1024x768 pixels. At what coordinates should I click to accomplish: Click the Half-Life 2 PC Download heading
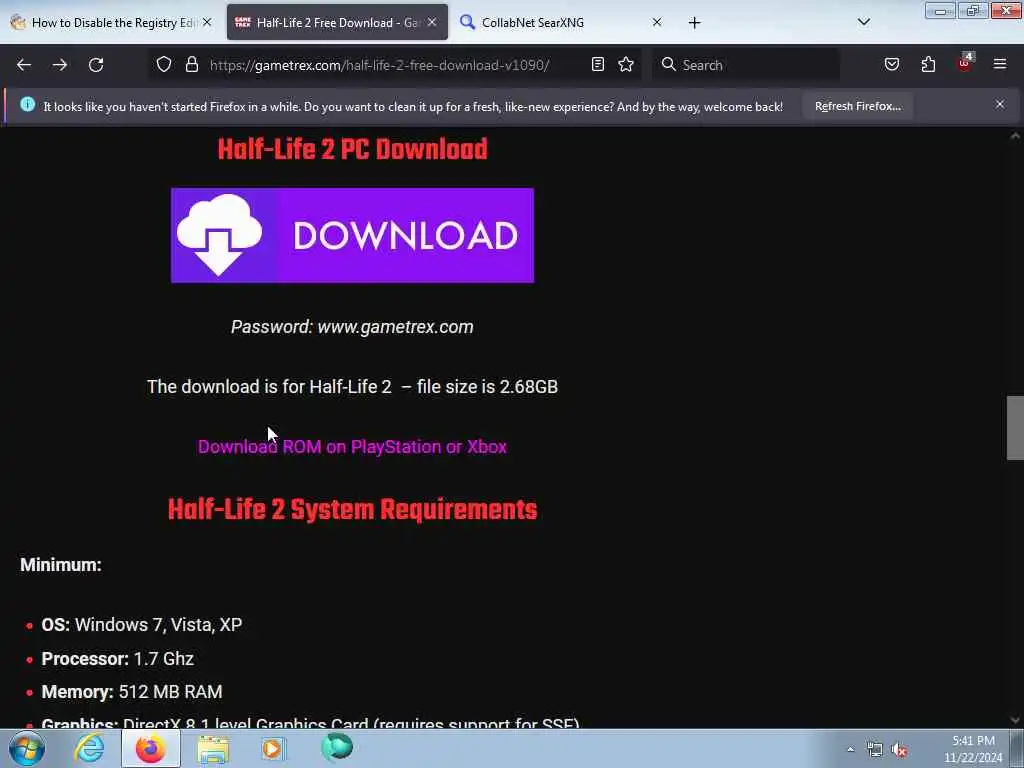352,150
